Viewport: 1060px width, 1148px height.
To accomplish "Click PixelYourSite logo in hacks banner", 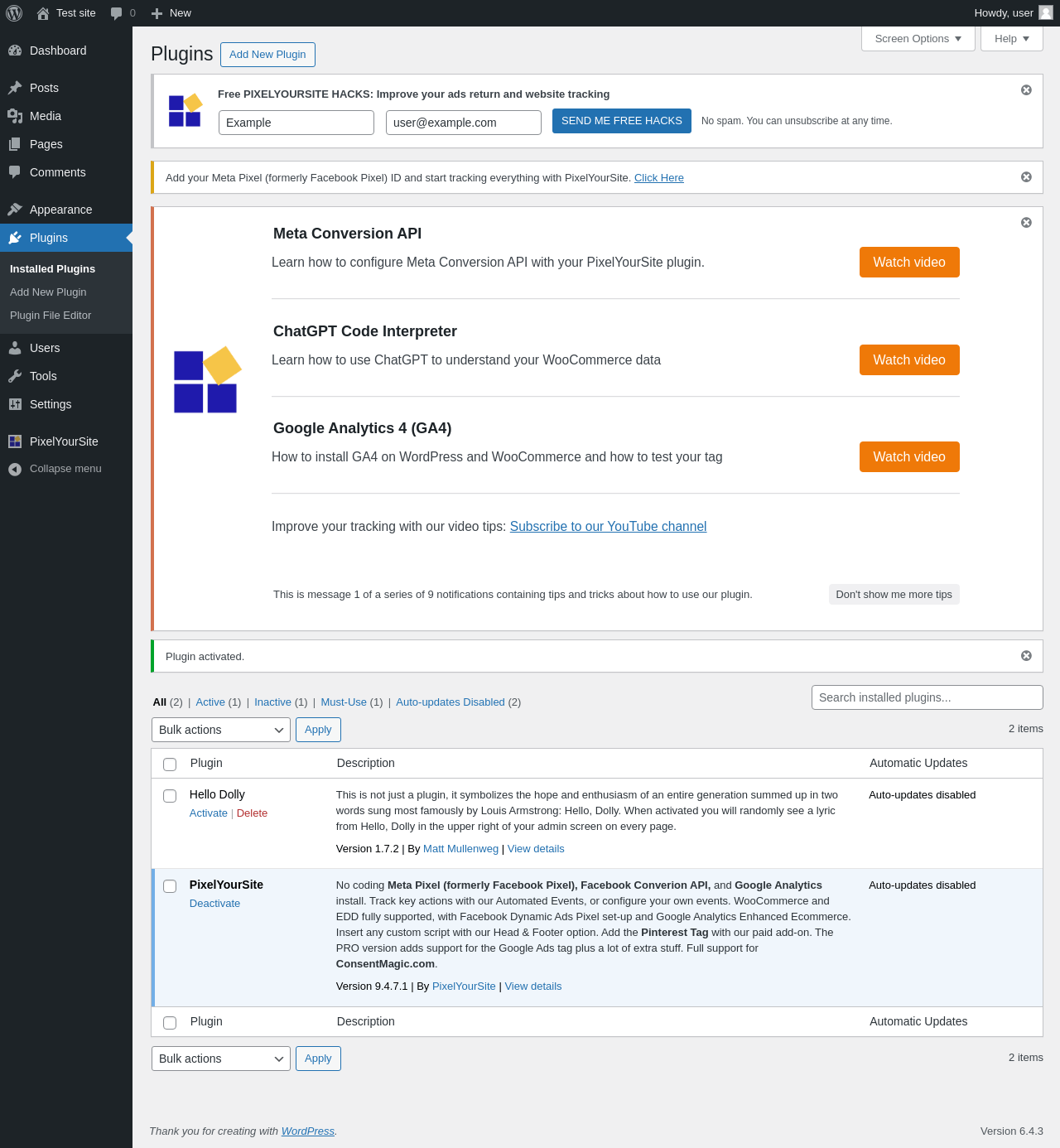I will tap(185, 110).
